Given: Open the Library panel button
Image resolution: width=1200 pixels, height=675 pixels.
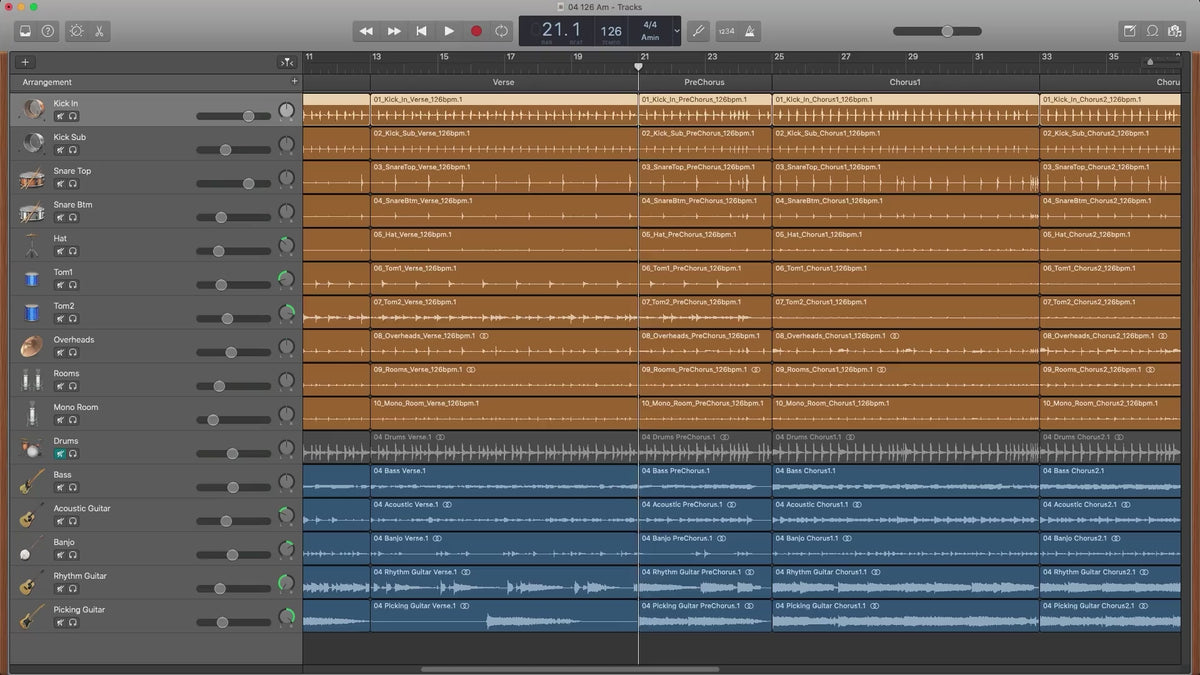Looking at the screenshot, I should [x=25, y=31].
